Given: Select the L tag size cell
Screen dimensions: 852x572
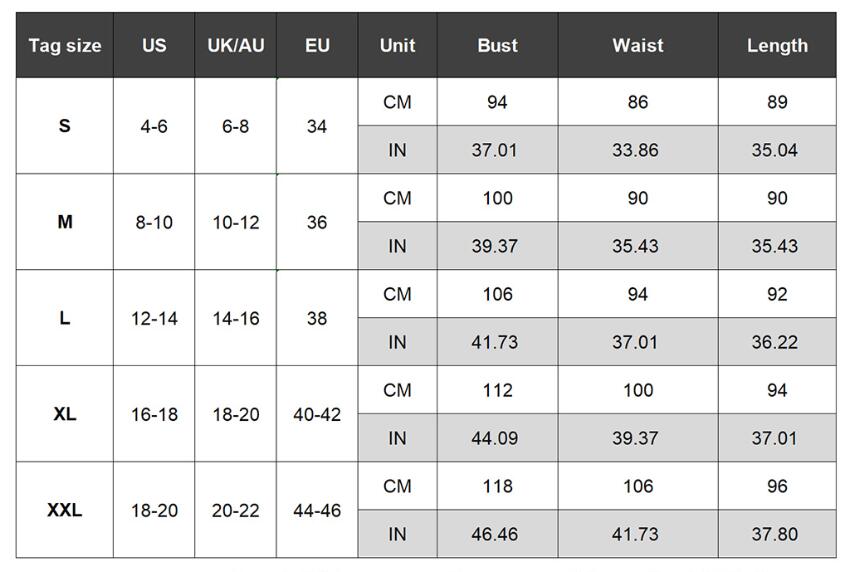Looking at the screenshot, I should (65, 318).
